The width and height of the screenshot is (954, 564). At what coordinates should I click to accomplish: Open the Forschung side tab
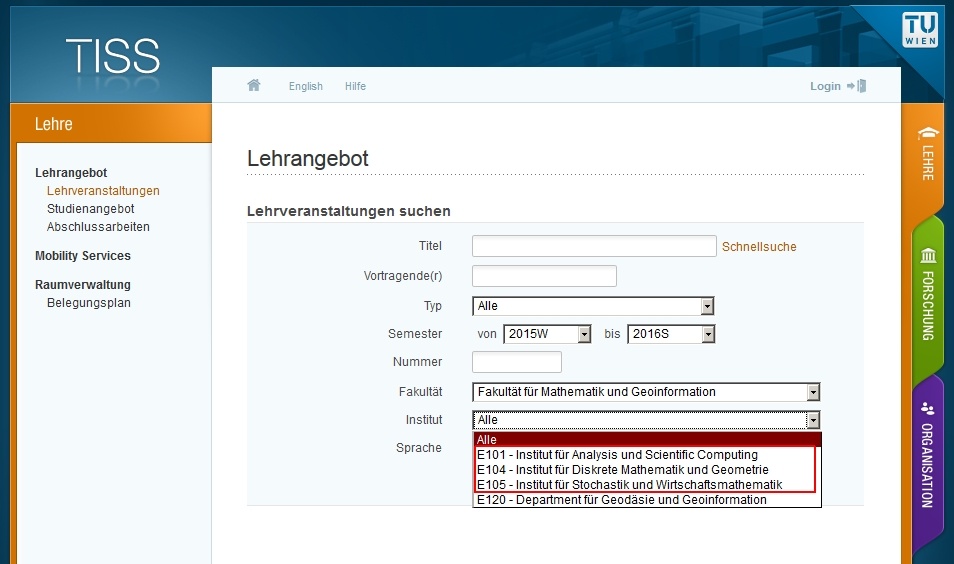point(928,294)
